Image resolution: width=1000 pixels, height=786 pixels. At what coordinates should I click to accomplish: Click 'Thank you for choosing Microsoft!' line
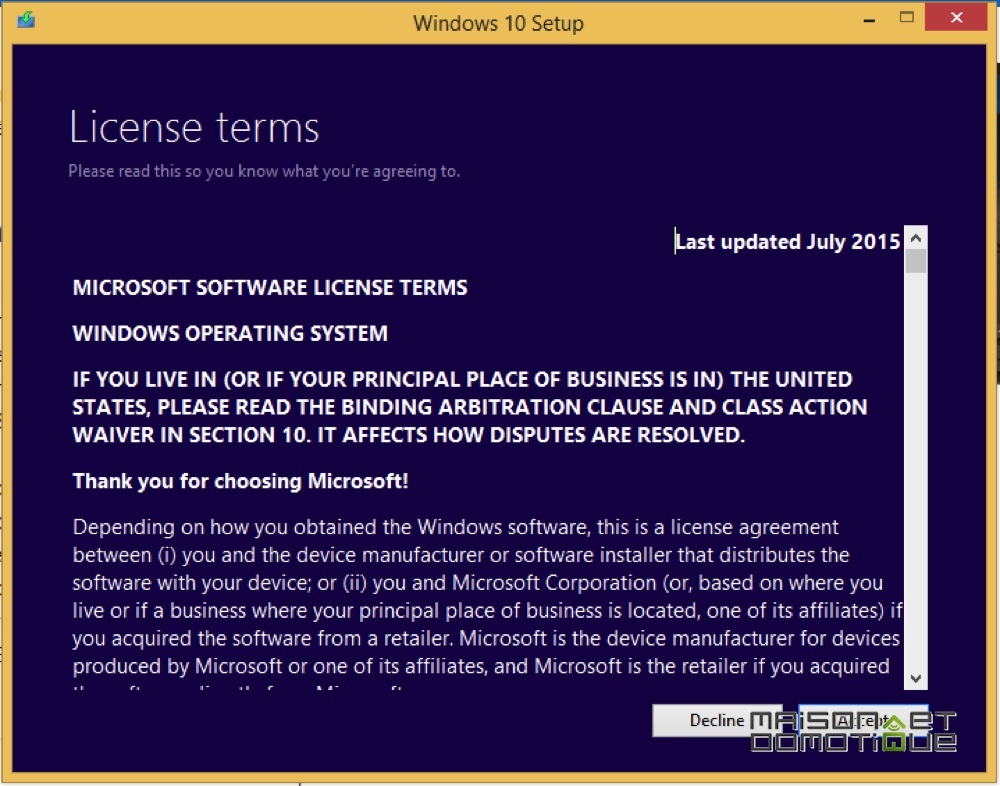(240, 481)
